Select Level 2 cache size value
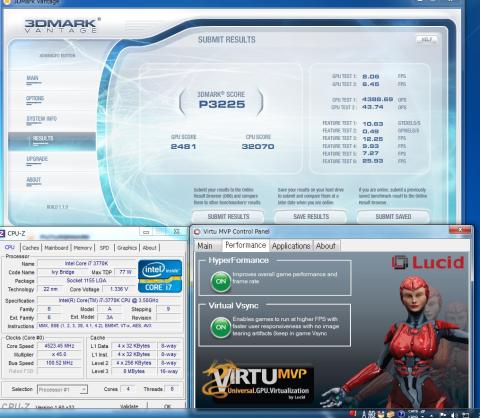 click(x=134, y=363)
